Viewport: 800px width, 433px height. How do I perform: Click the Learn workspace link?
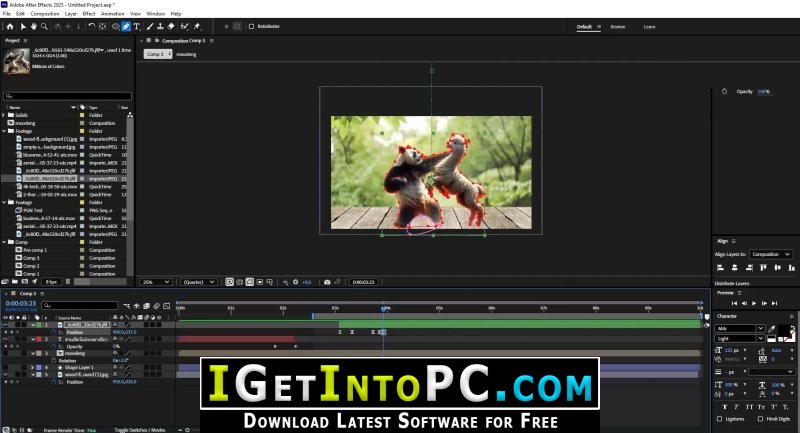[x=649, y=26]
